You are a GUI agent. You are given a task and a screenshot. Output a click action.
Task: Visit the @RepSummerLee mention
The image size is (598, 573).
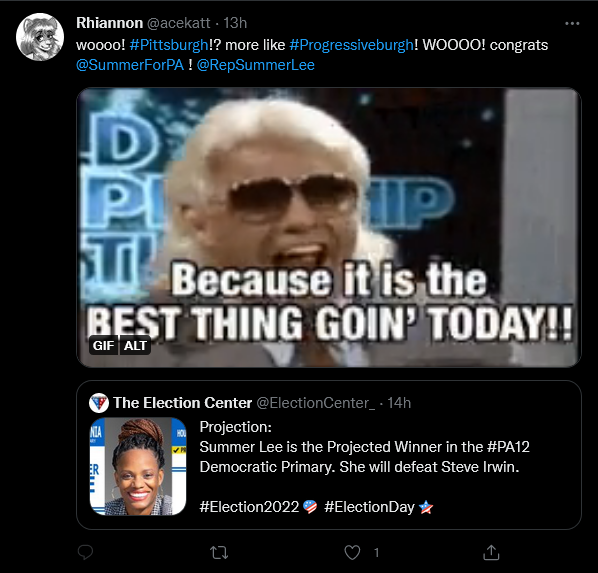256,65
